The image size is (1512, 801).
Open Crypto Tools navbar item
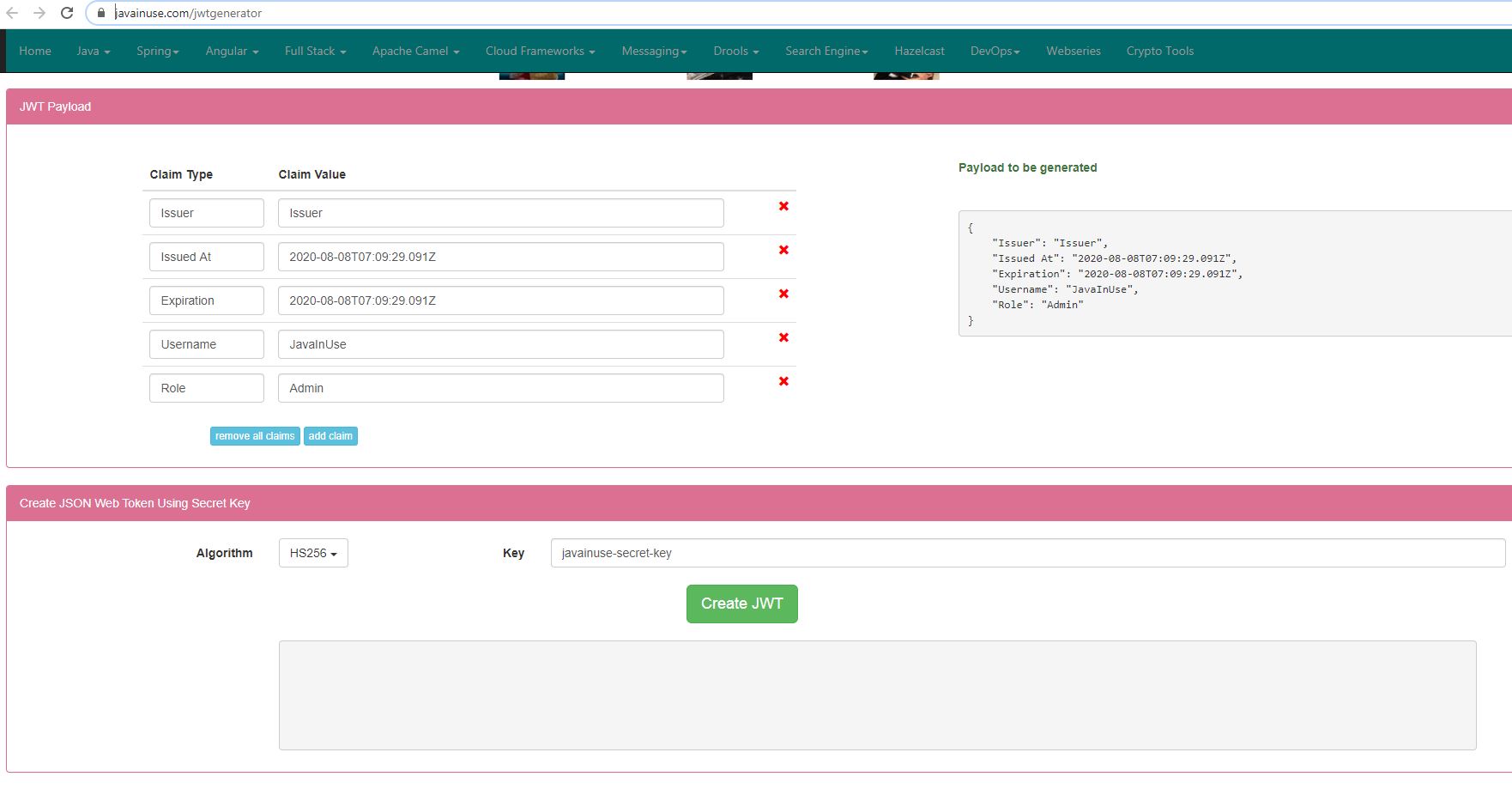coord(1159,51)
